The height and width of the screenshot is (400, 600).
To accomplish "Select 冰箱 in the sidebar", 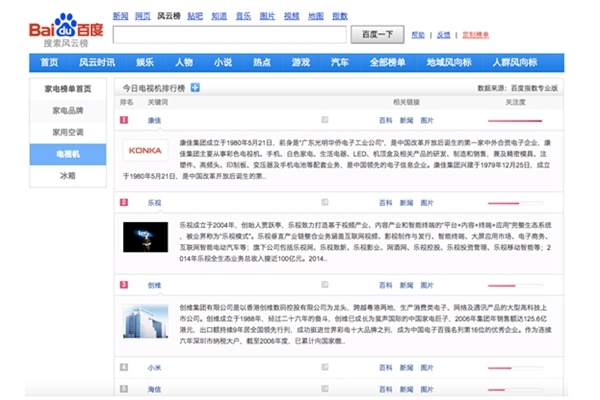I will [68, 176].
